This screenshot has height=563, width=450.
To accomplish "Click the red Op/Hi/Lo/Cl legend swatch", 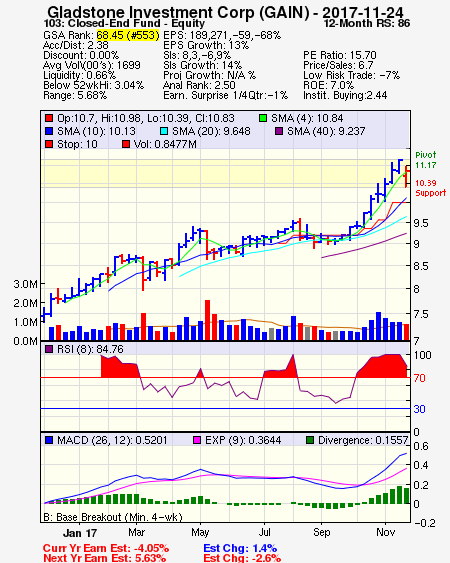I will click(49, 118).
